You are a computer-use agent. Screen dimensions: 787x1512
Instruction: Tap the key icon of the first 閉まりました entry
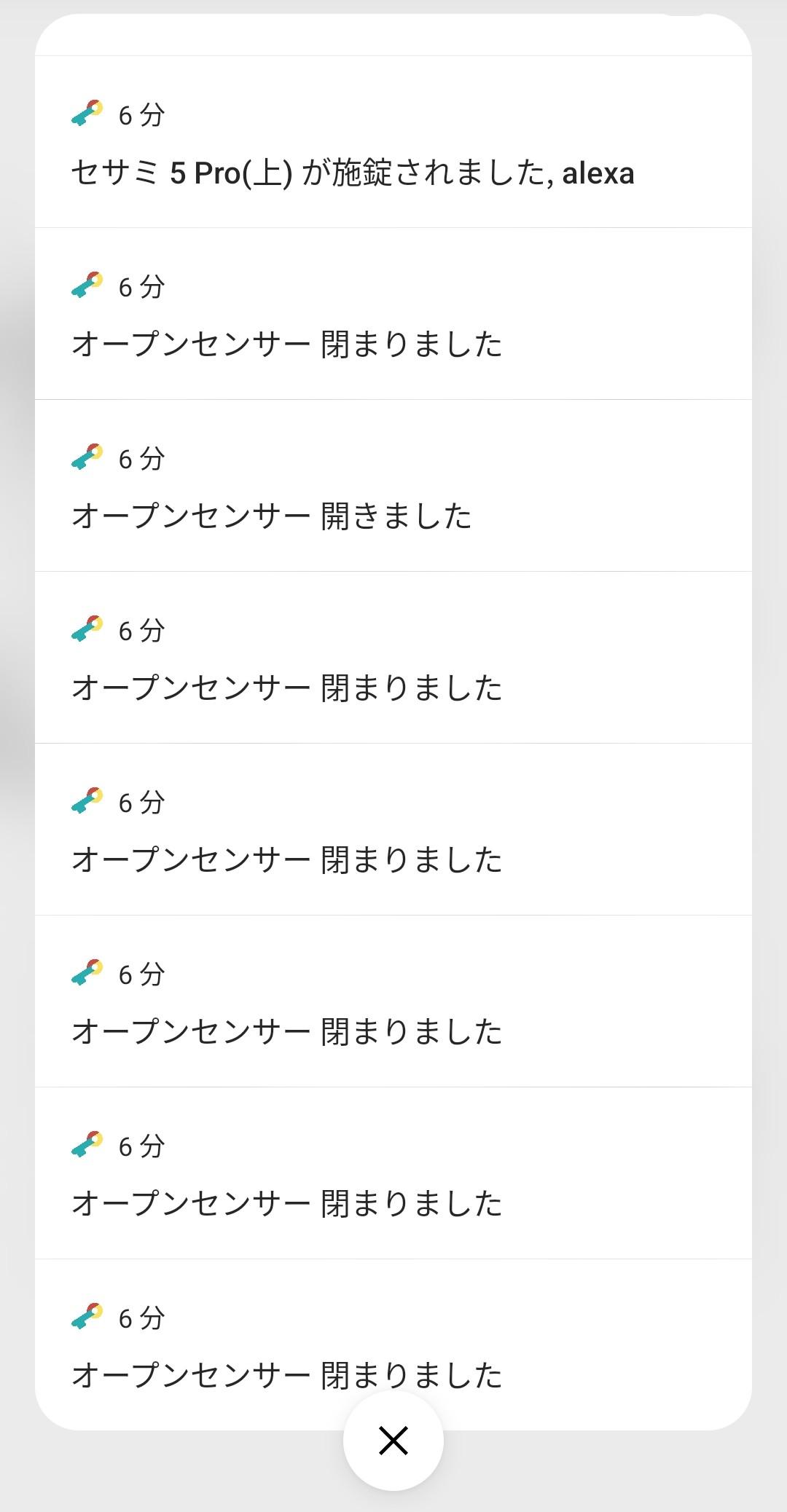pos(87,286)
